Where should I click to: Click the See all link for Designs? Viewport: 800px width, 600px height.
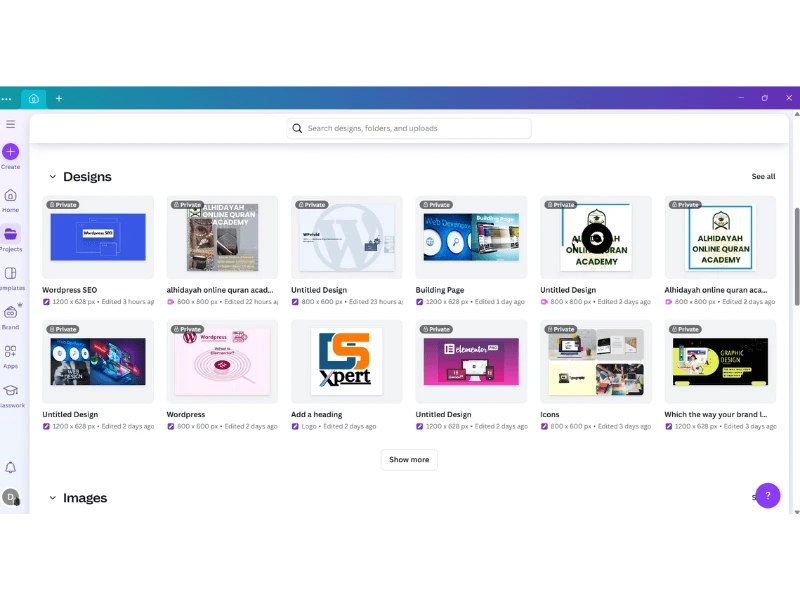(x=763, y=176)
